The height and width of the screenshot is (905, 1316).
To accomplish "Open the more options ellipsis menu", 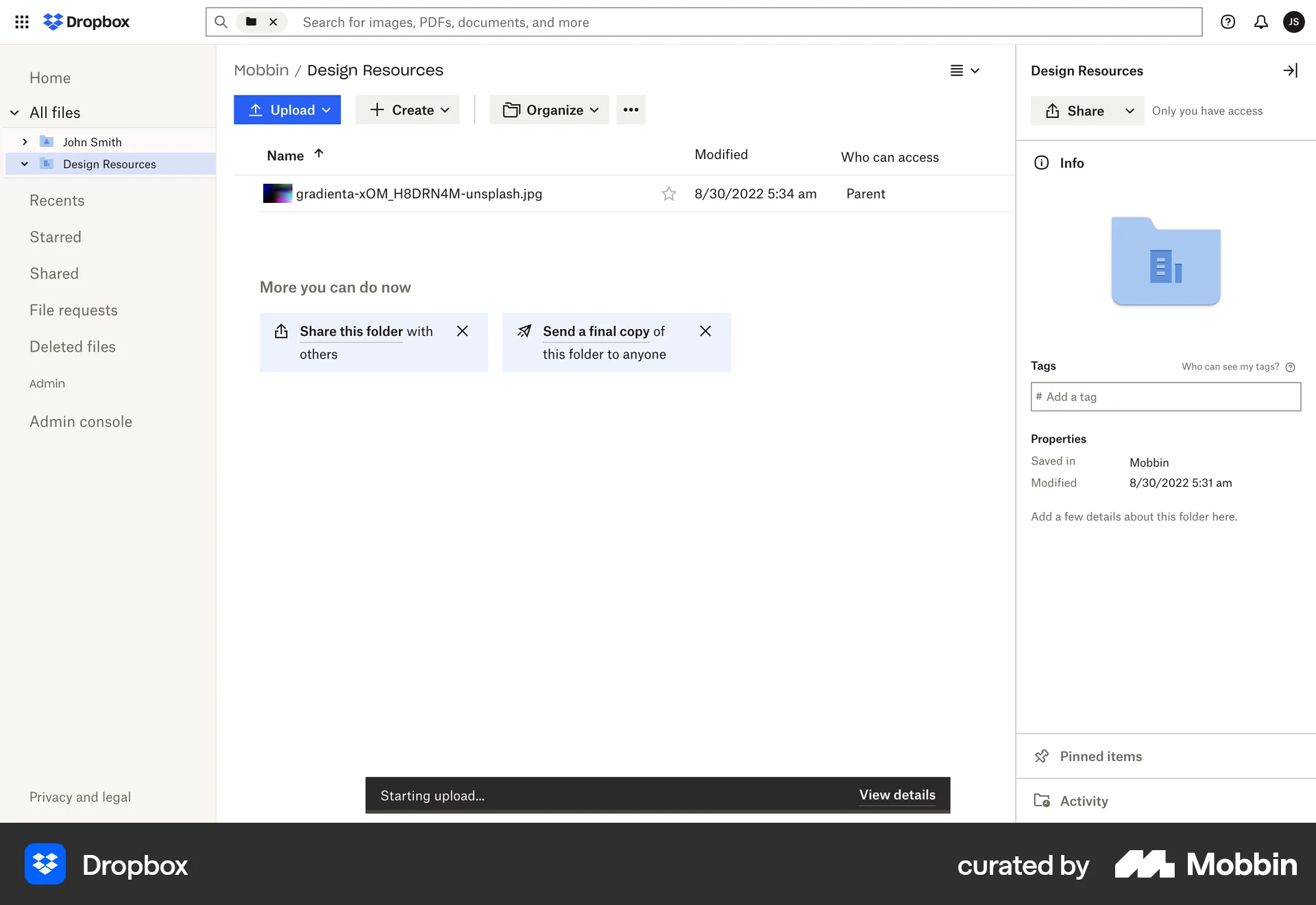I will pyautogui.click(x=631, y=110).
